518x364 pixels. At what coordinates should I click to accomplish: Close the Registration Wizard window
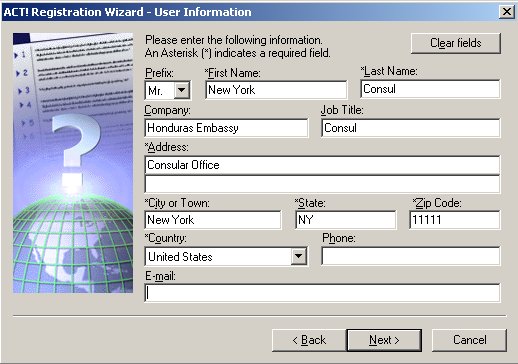click(507, 12)
